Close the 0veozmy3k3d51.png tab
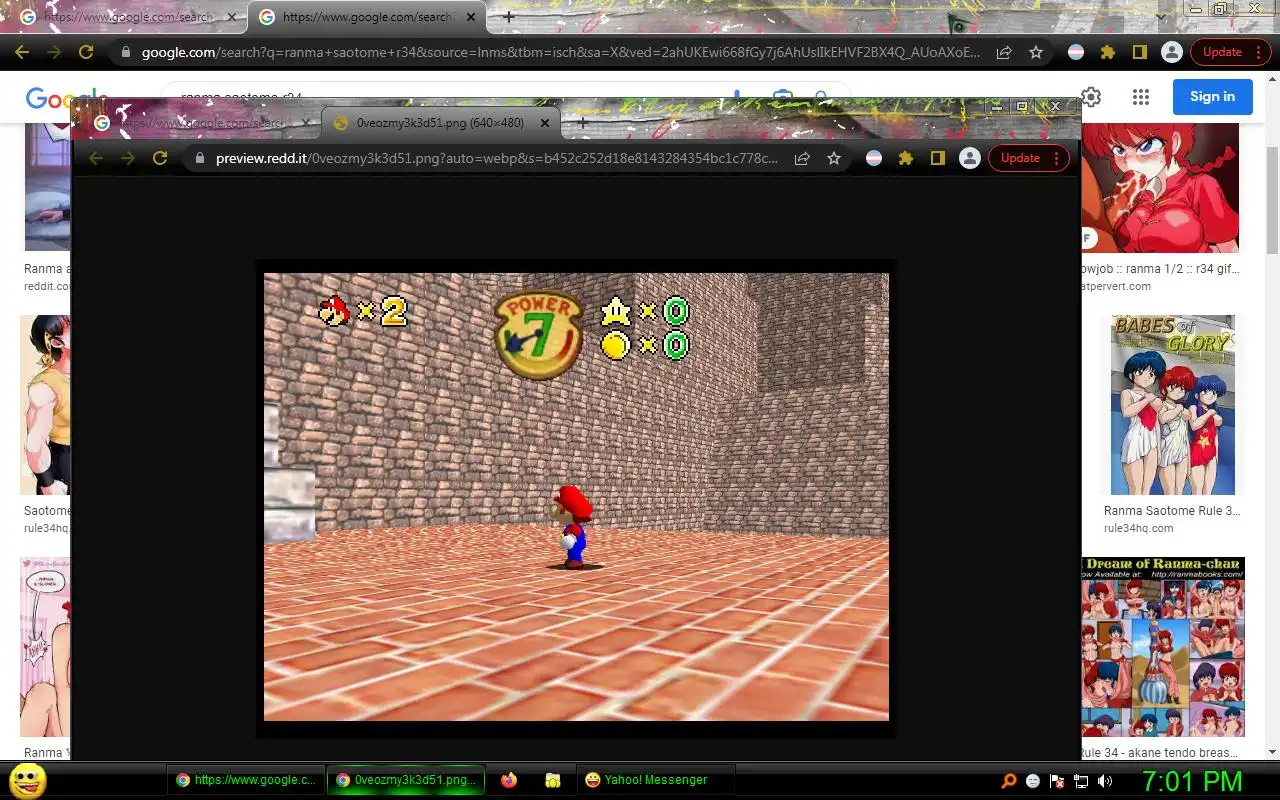 545,123
